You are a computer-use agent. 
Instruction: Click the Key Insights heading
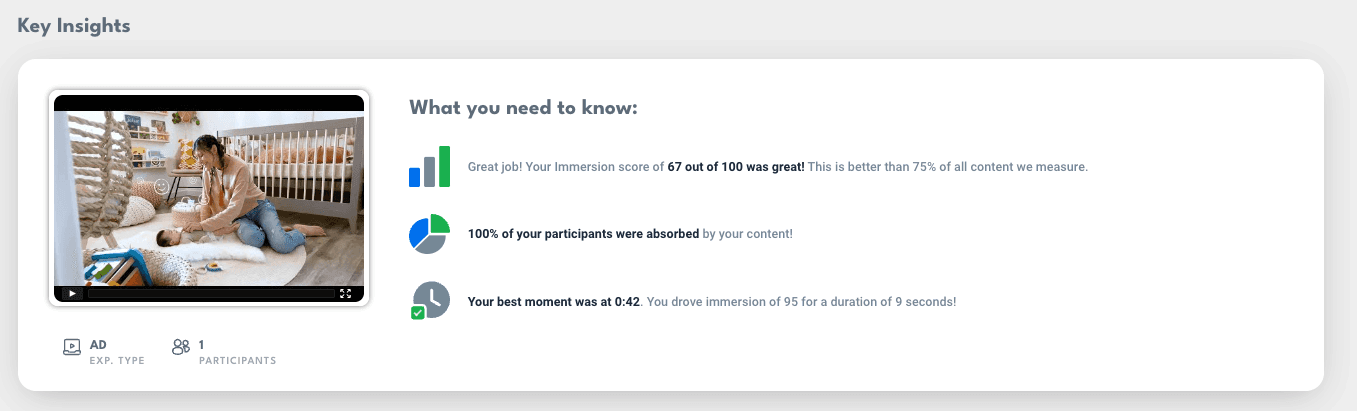(74, 26)
